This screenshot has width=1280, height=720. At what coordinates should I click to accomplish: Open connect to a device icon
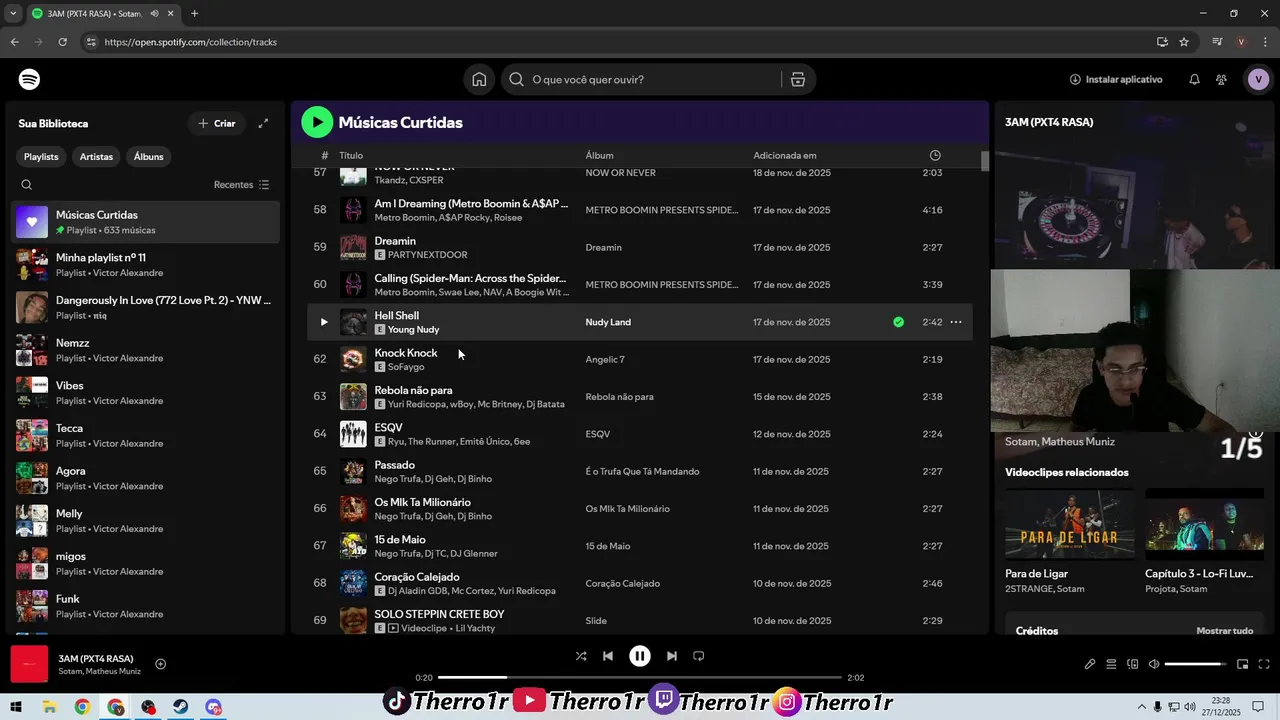point(1133,664)
